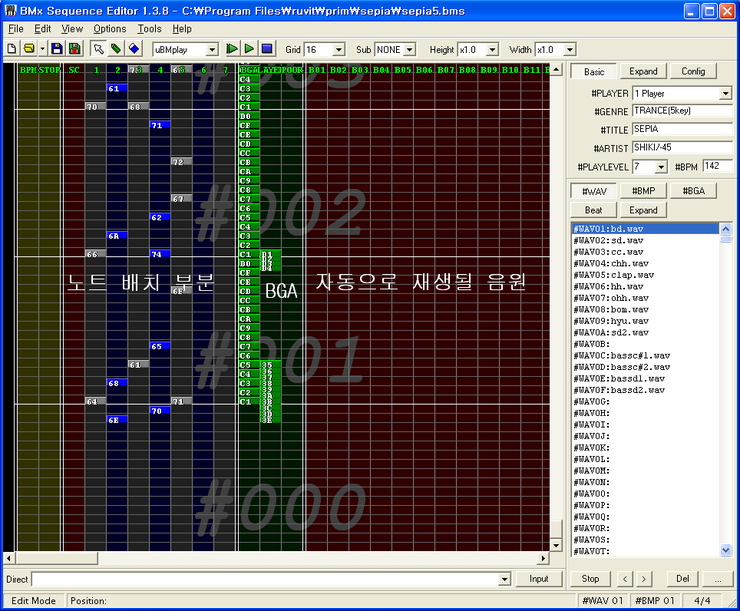This screenshot has height=611, width=740.
Task: Click the browse ... button
Action: [717, 579]
